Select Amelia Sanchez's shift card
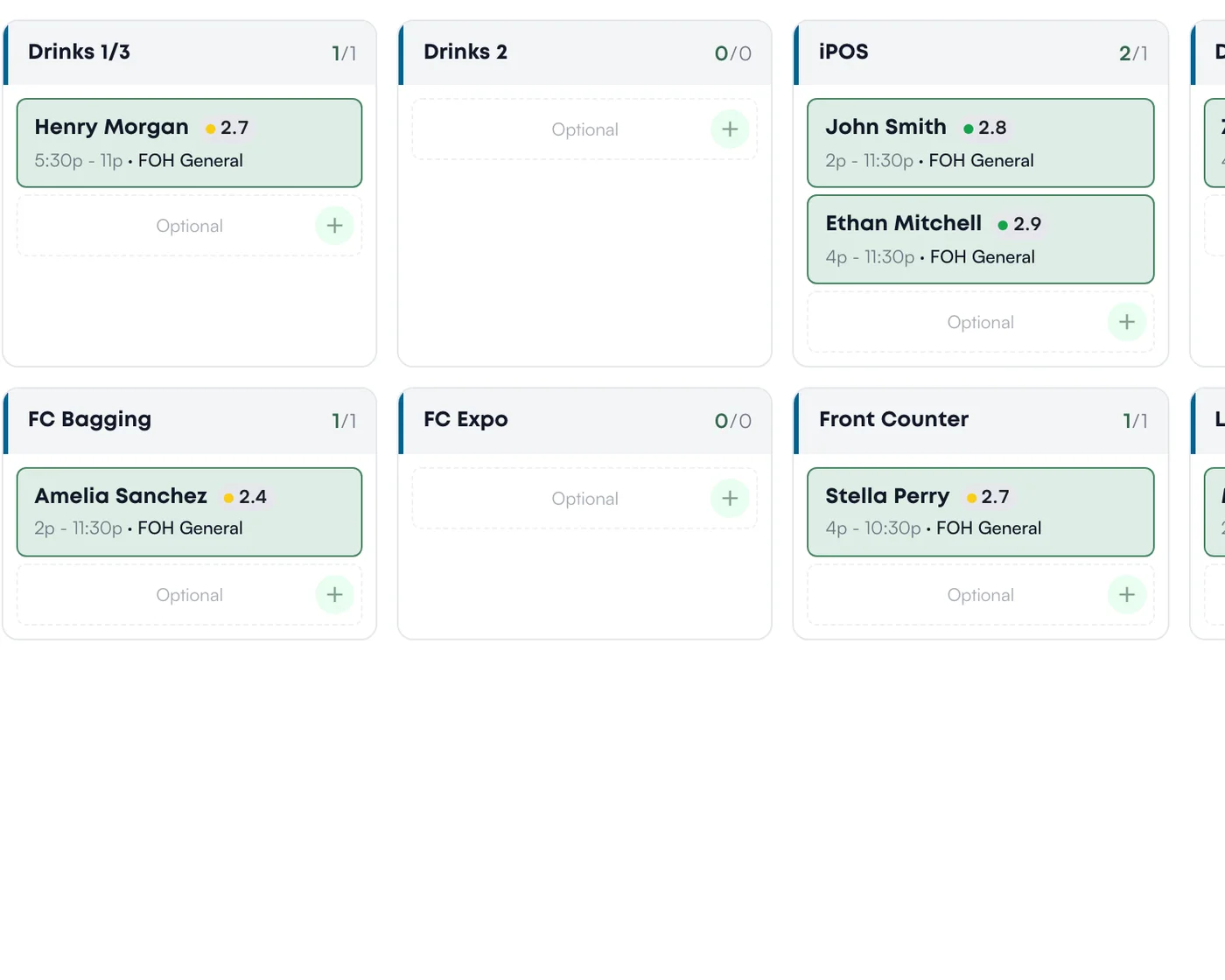Image resolution: width=1225 pixels, height=980 pixels. [189, 512]
